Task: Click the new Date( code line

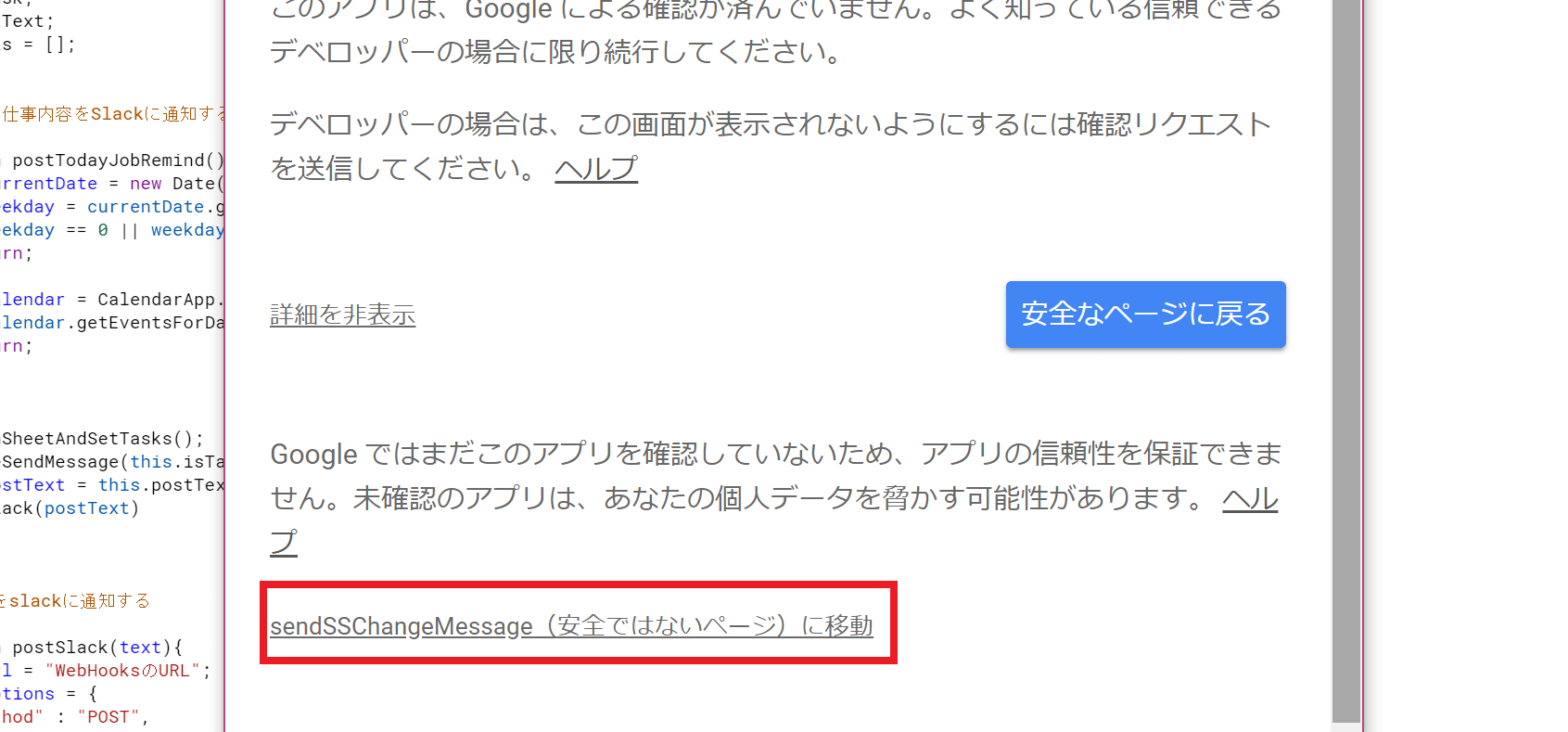Action: (112, 184)
